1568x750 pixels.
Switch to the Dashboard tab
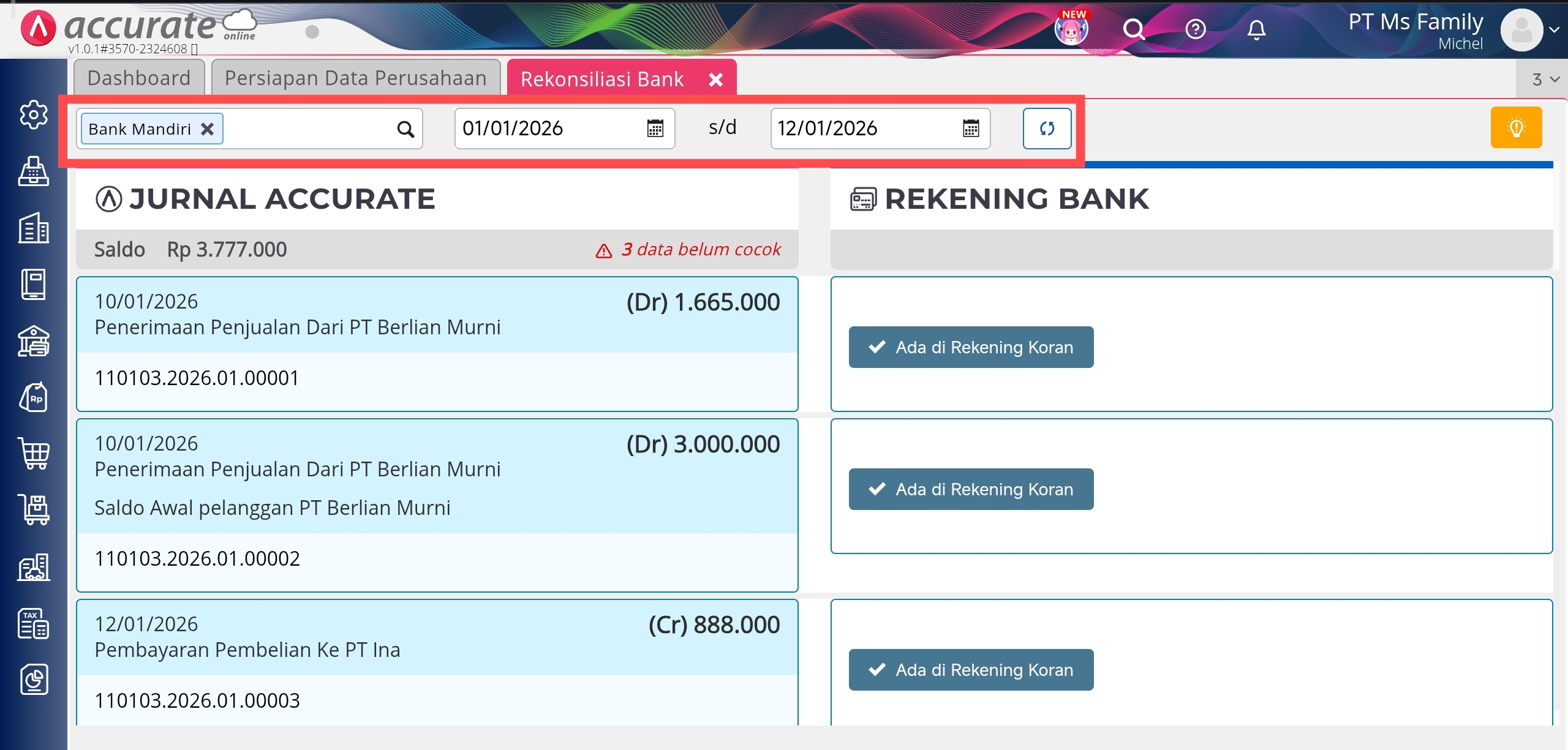[x=139, y=78]
